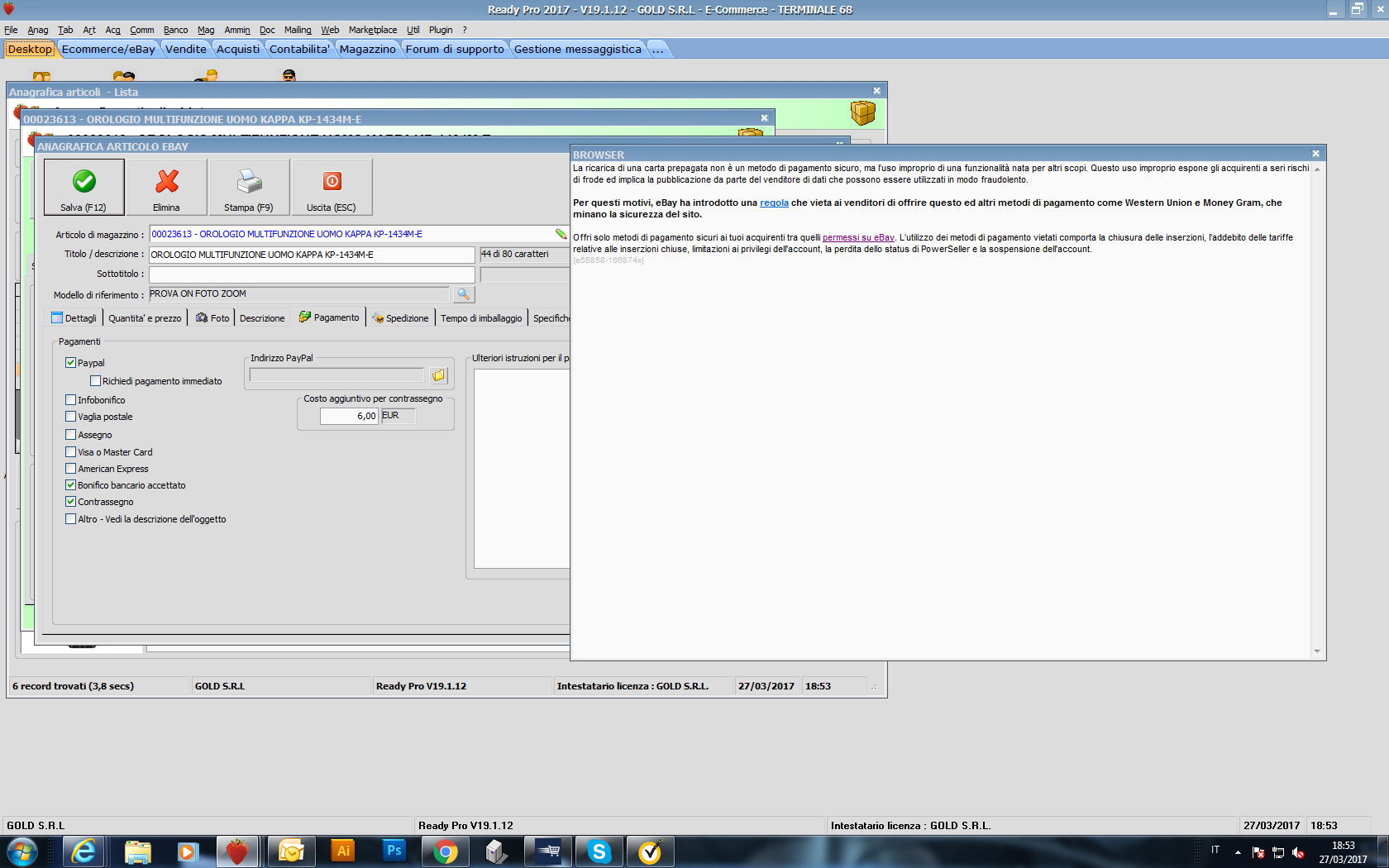The width and height of the screenshot is (1389, 868).
Task: Click the pencil edit icon for Articolo di magazzino
Action: pos(561,234)
